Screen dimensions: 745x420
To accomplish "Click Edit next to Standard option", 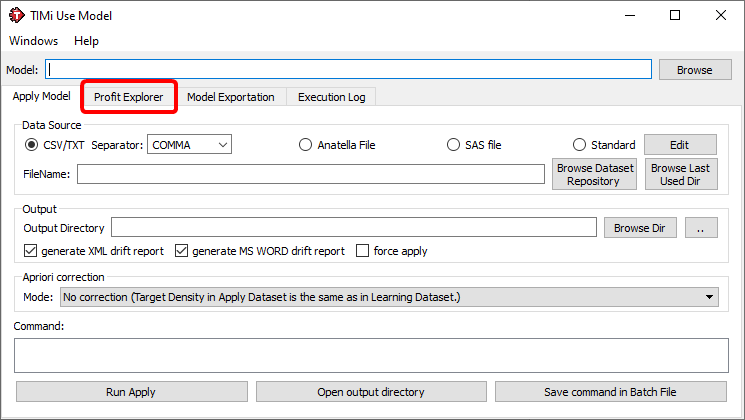I will coord(680,144).
